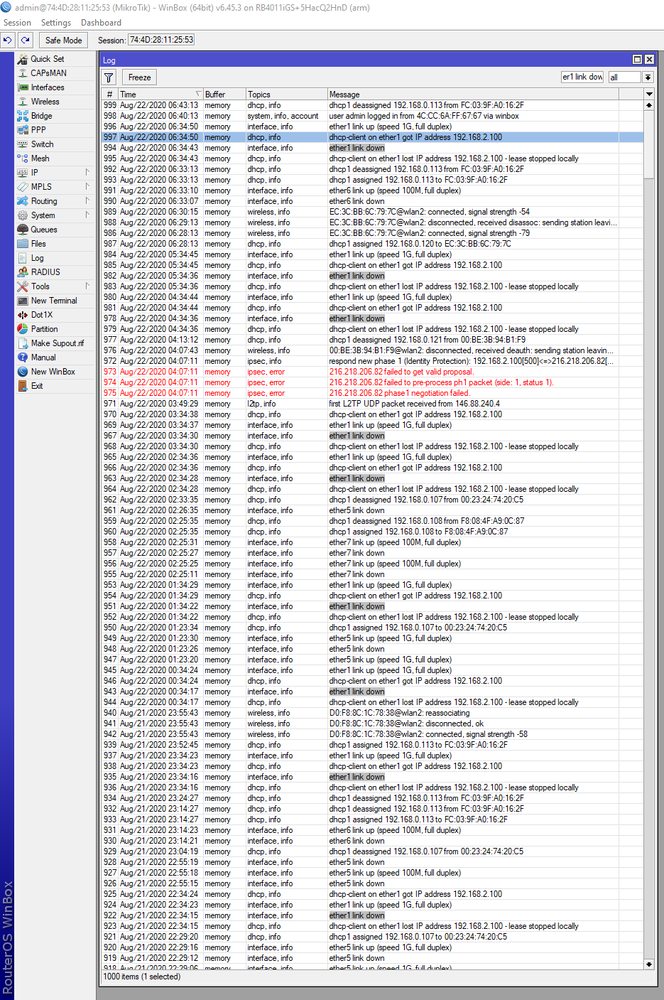664x1000 pixels.
Task: Open the 'all' topic filter dropdown
Action: [651, 77]
